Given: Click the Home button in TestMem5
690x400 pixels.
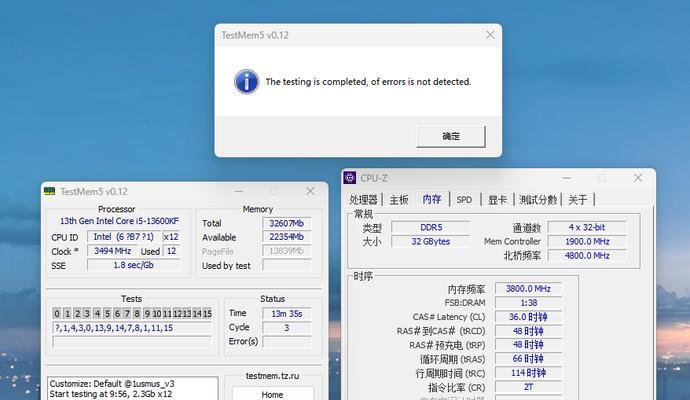Looking at the screenshot, I should point(272,394).
